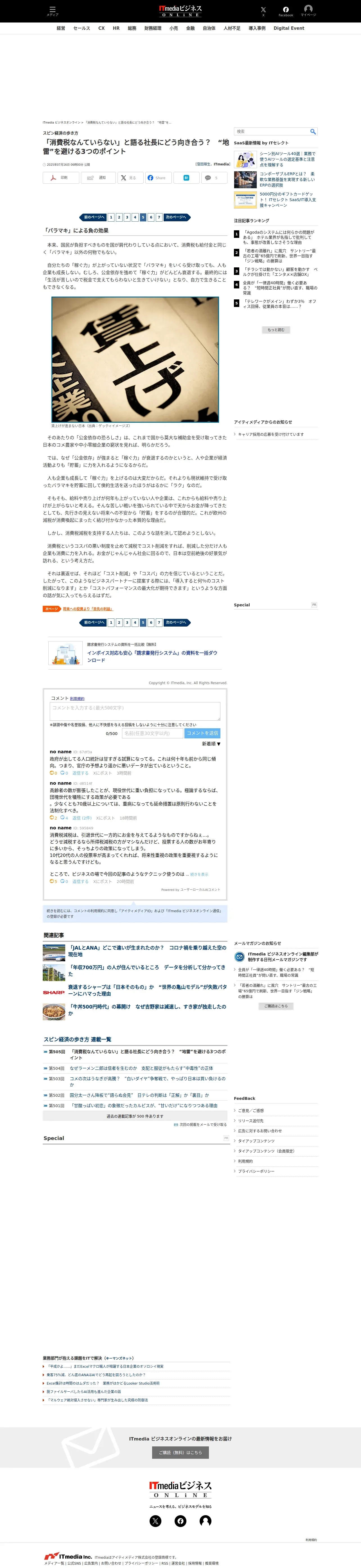Click bottom 前のページへ button
This screenshot has width=361, height=1568.
point(93,622)
